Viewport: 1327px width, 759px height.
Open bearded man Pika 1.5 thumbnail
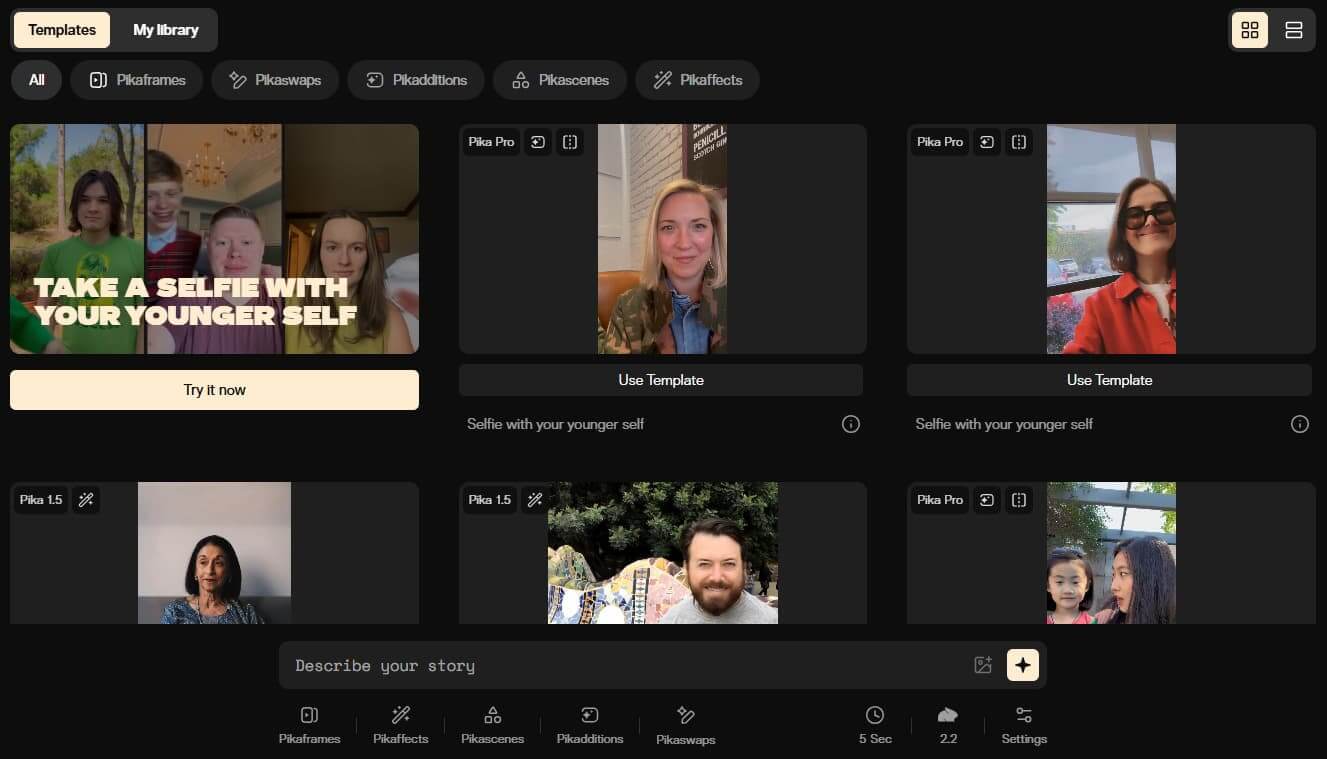tap(662, 553)
